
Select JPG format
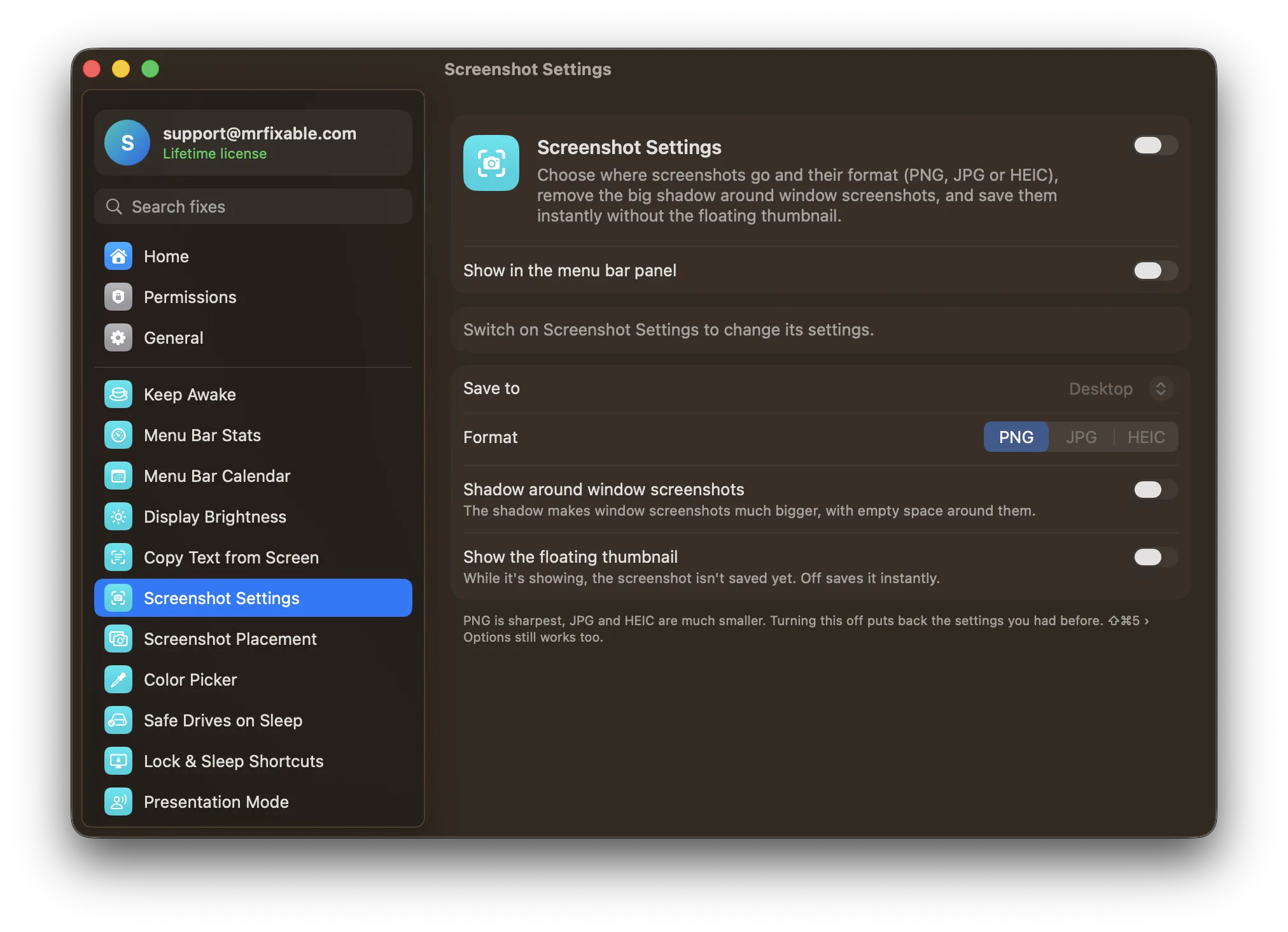tap(1081, 437)
